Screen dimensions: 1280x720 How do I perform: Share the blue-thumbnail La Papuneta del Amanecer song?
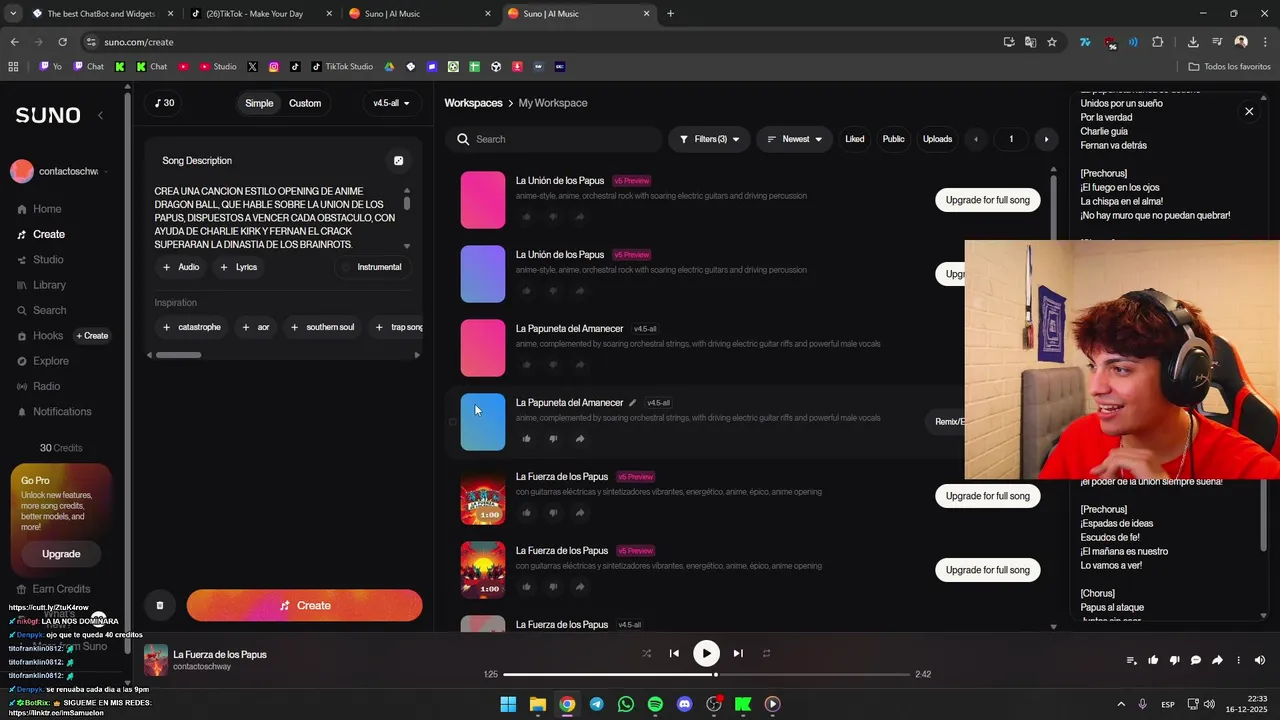tap(580, 438)
